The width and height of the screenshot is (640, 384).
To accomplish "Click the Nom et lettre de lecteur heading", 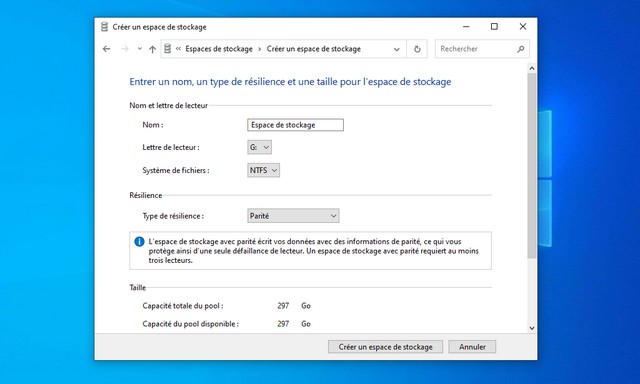I will tap(169, 105).
